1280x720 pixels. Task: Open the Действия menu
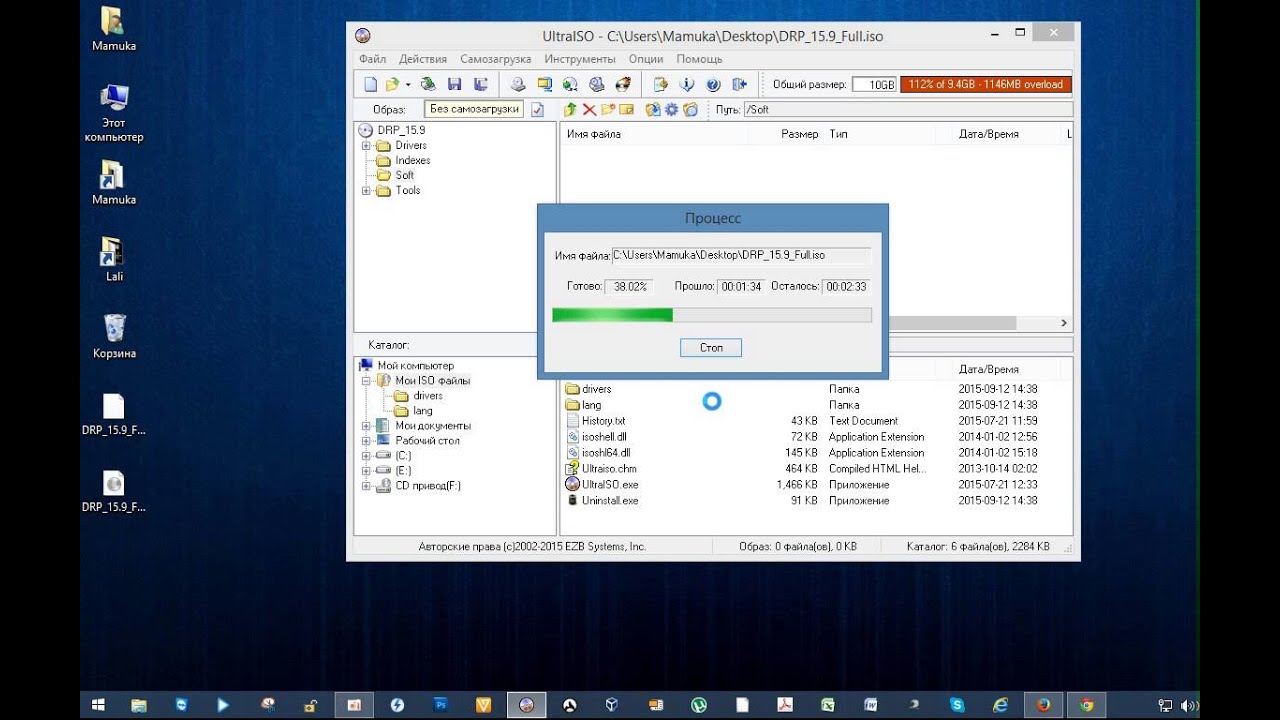pyautogui.click(x=423, y=59)
